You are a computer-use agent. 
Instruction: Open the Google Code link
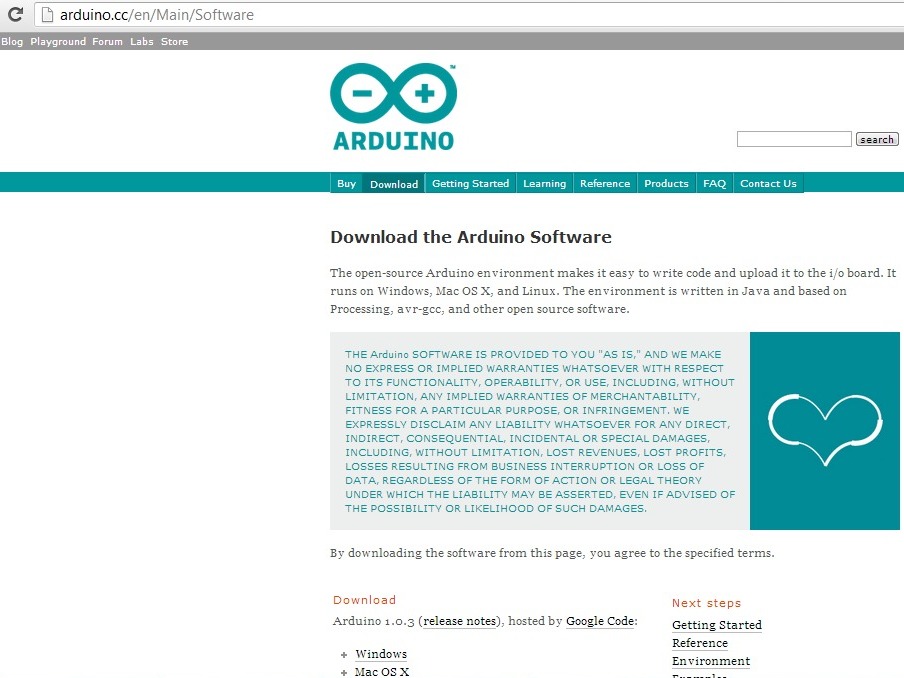coord(600,621)
